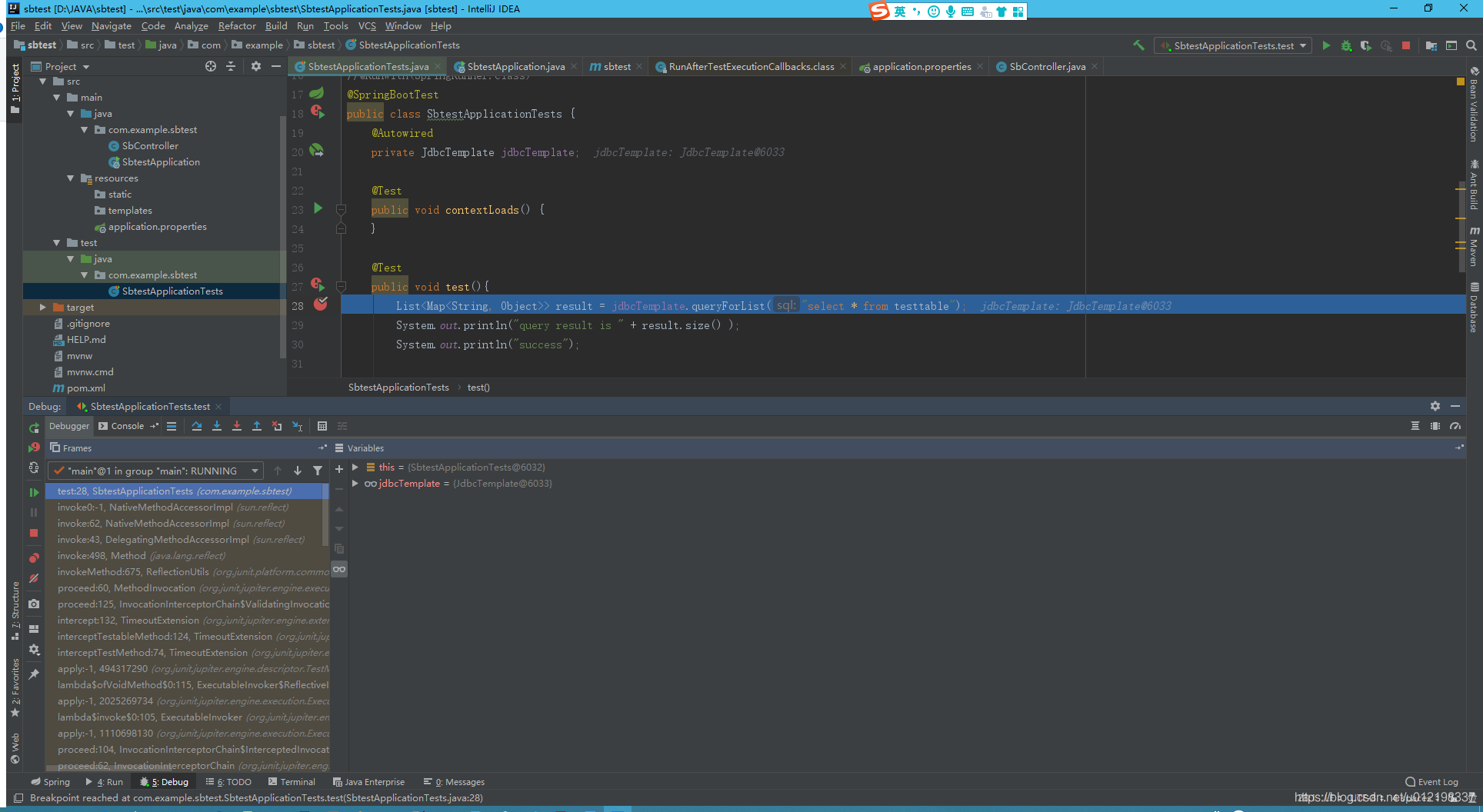The width and height of the screenshot is (1483, 812).
Task: Toggle the Maven side tool window
Action: click(x=1474, y=247)
